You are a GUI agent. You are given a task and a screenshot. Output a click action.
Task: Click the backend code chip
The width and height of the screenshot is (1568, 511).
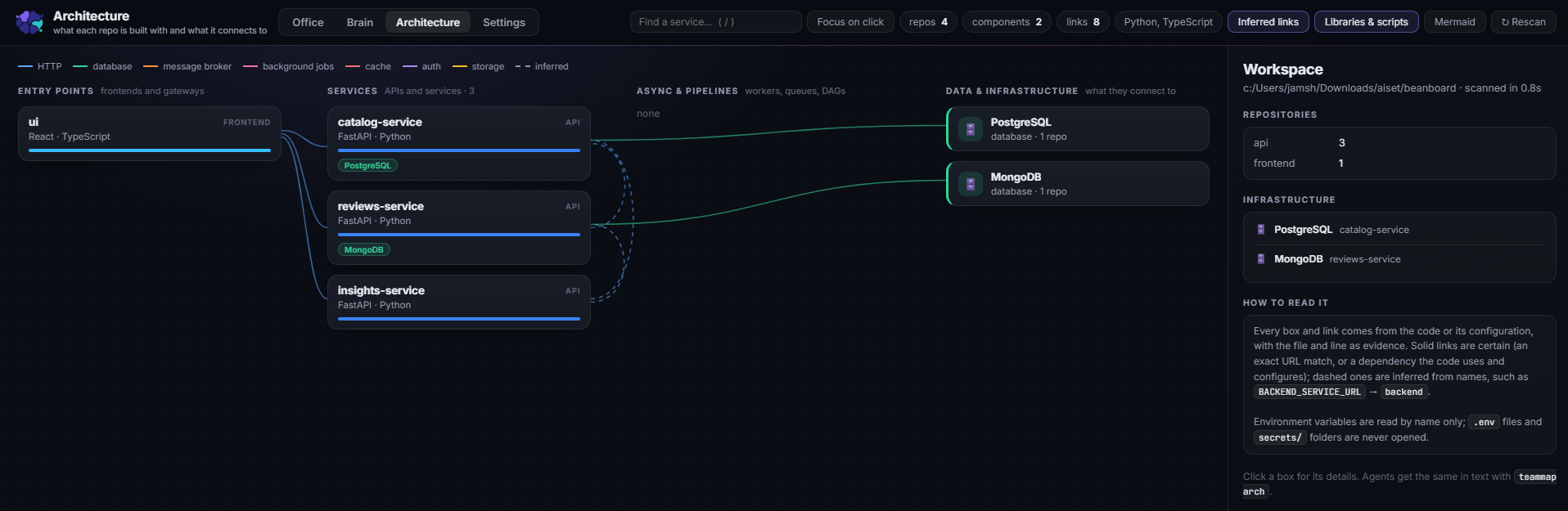click(1404, 392)
